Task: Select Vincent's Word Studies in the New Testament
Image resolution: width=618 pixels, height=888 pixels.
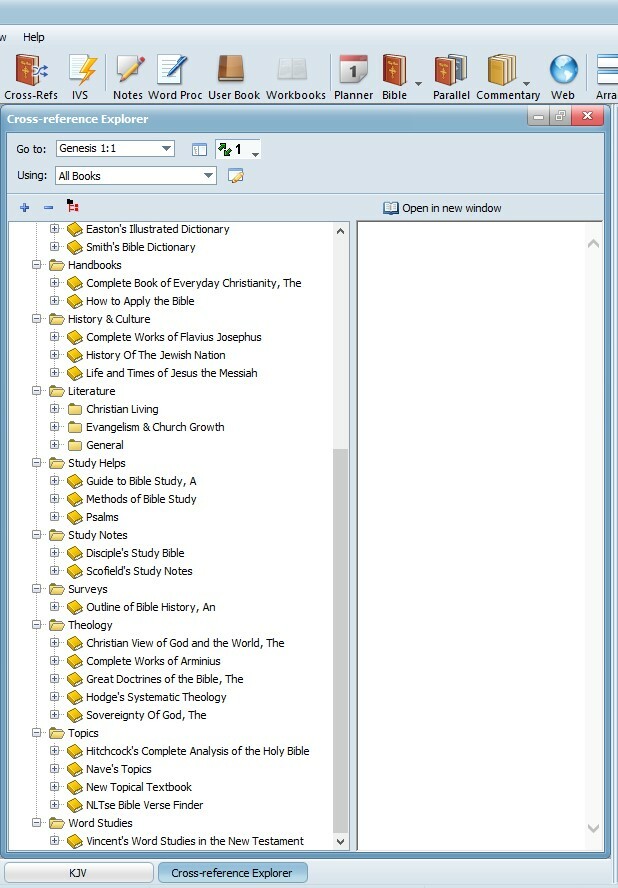Action: pos(195,841)
